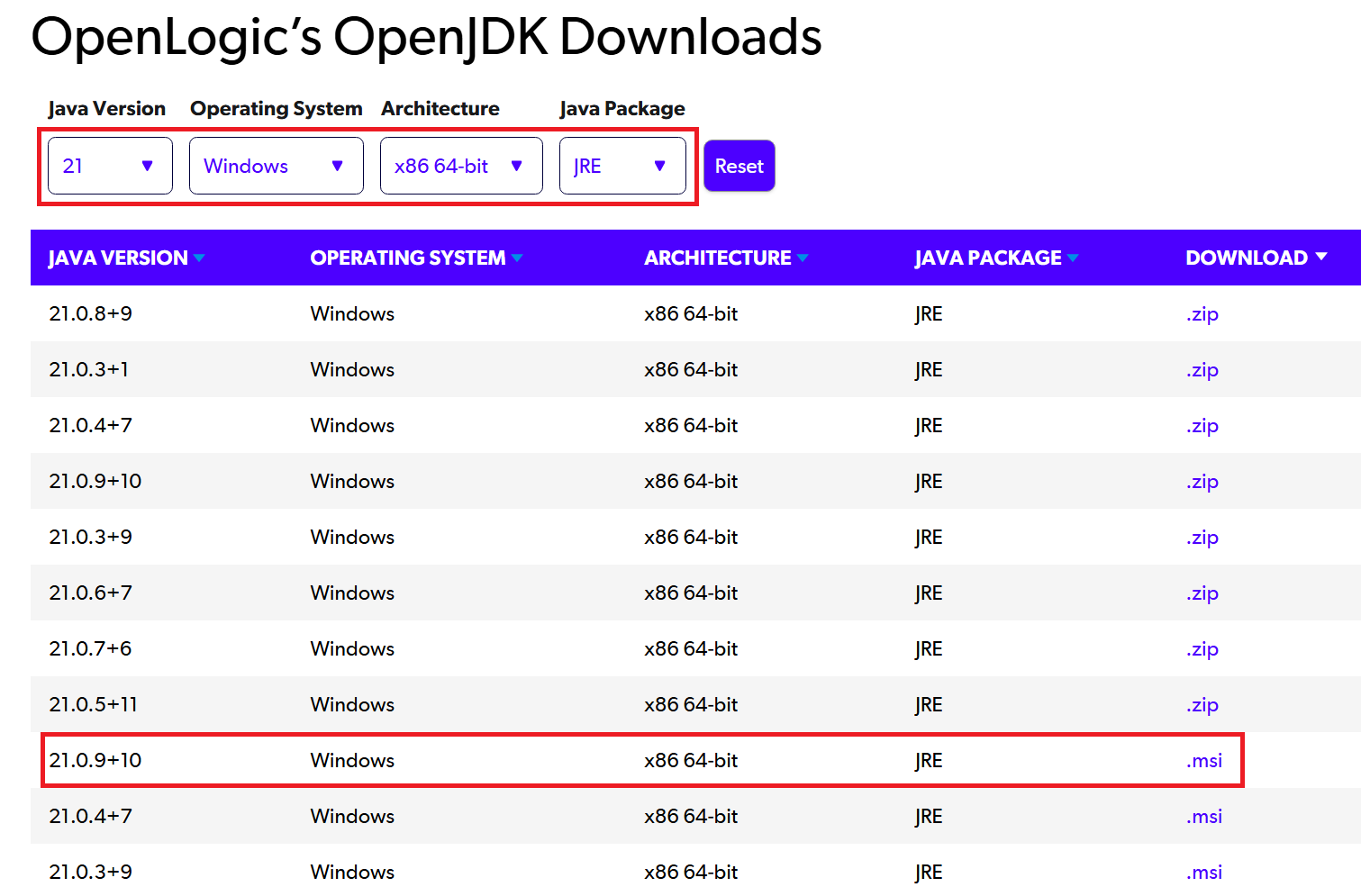Sort by Java Package column arrow
The width and height of the screenshot is (1361, 896).
[x=1073, y=258]
